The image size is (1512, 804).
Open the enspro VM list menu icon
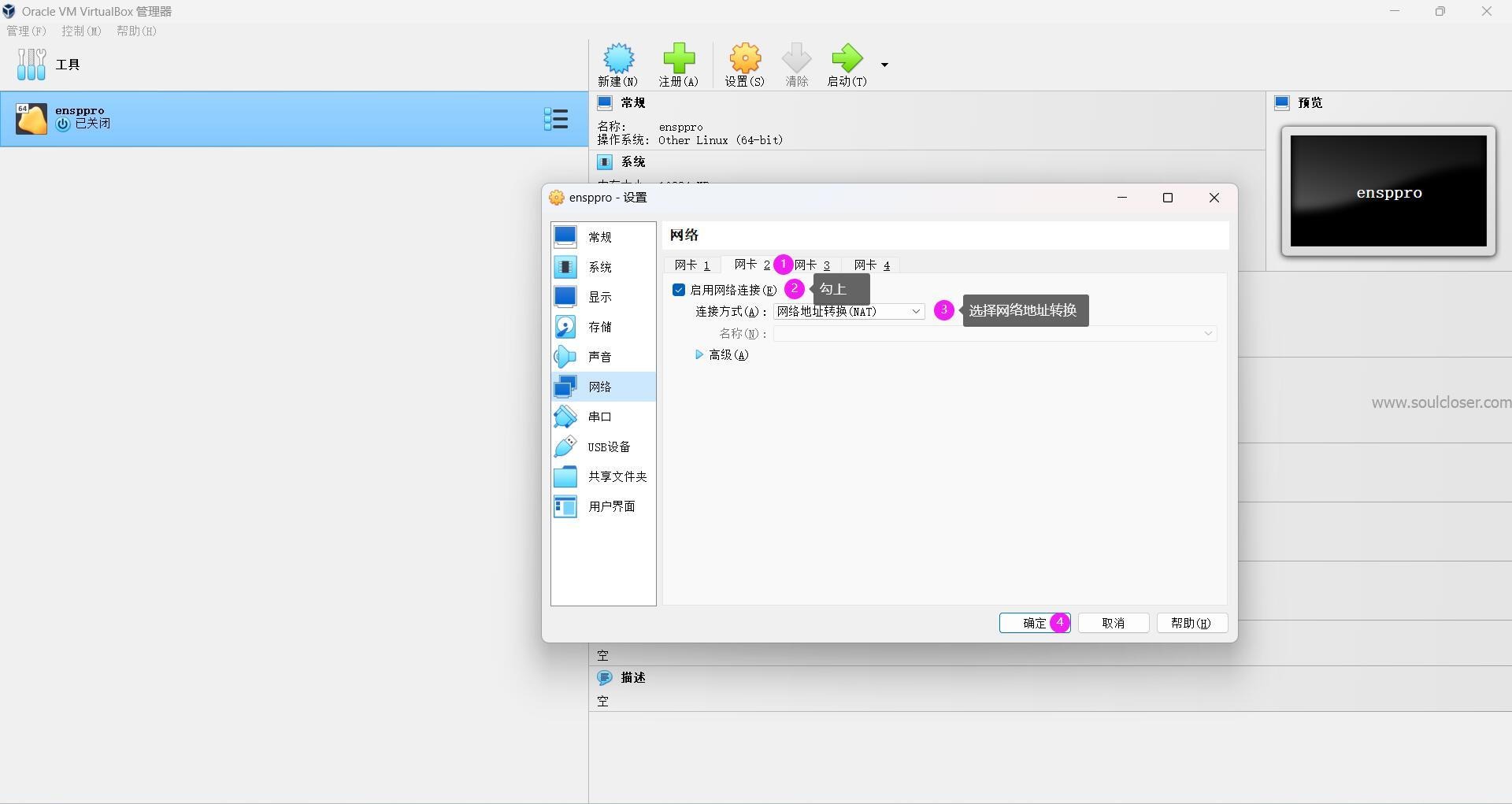556,119
